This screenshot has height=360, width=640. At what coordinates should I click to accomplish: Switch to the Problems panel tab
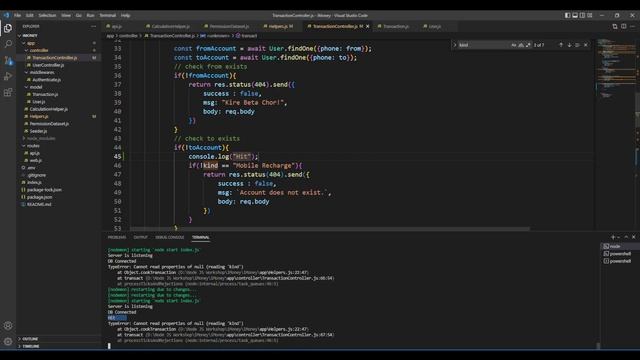click(x=117, y=237)
